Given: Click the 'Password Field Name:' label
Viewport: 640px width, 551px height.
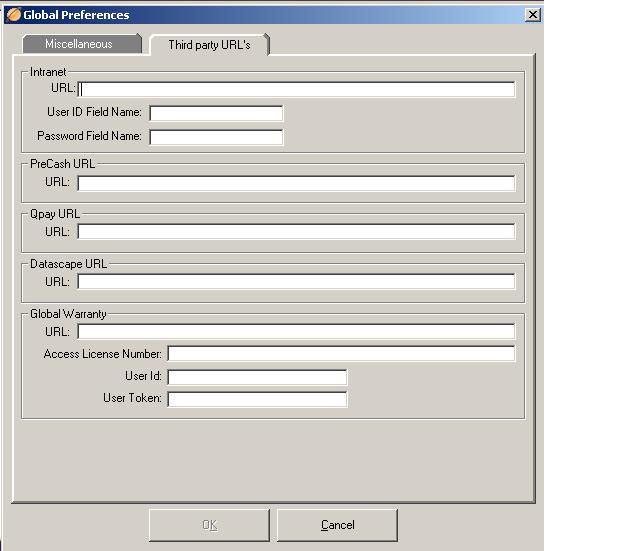Looking at the screenshot, I should (89, 136).
